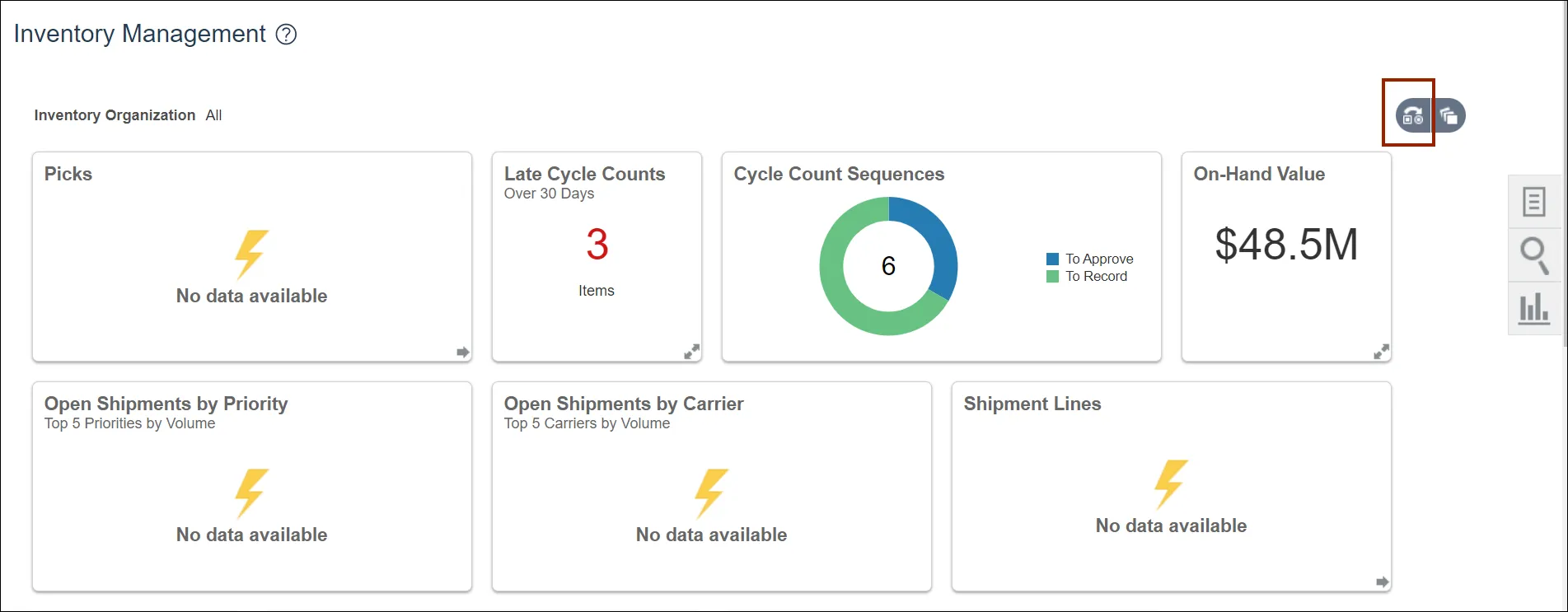Click the Open Shipments by Priority title
This screenshot has width=1568, height=612.
click(x=166, y=404)
